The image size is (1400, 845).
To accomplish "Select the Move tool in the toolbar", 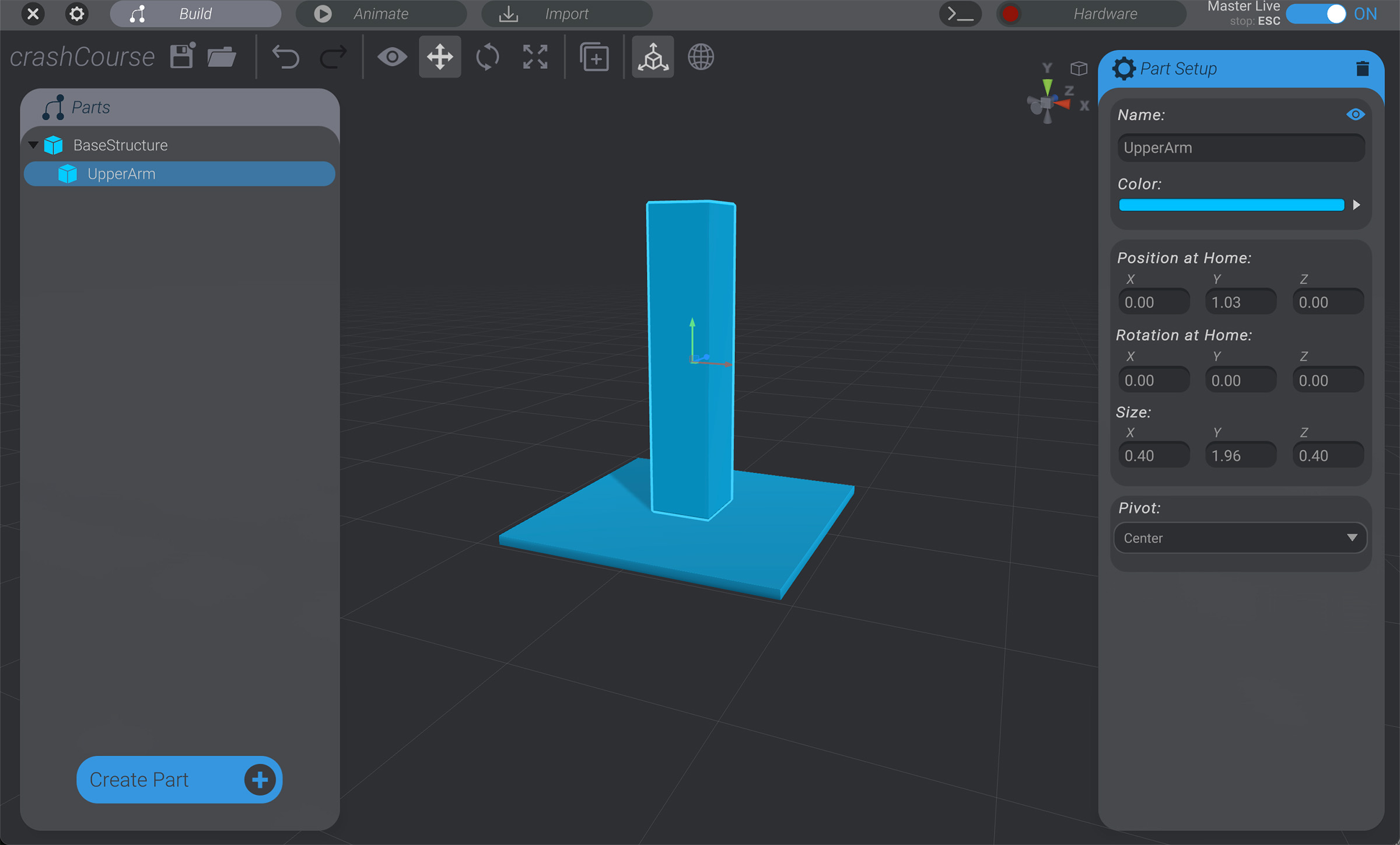I will coord(439,57).
